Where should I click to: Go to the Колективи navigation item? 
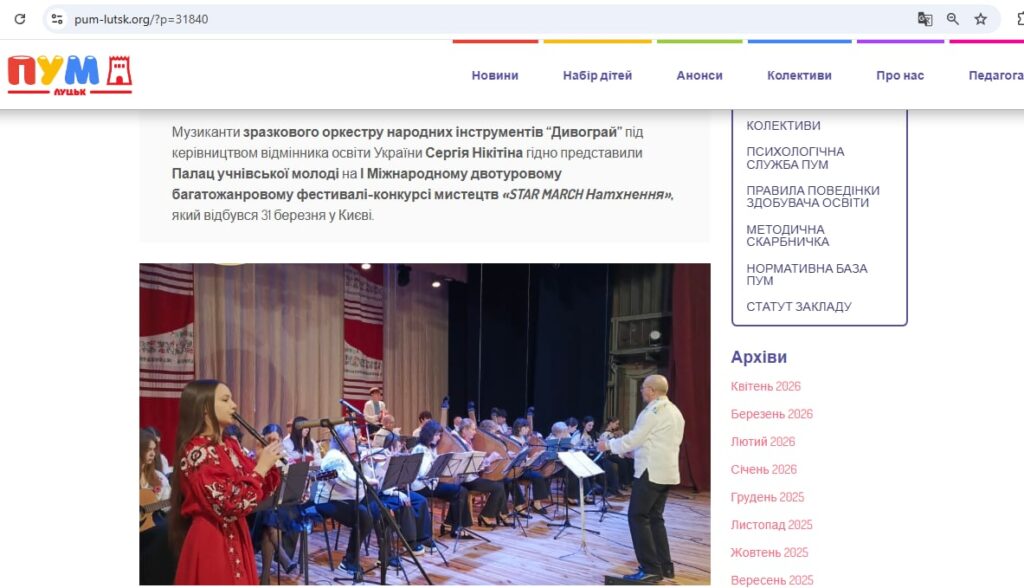[799, 75]
